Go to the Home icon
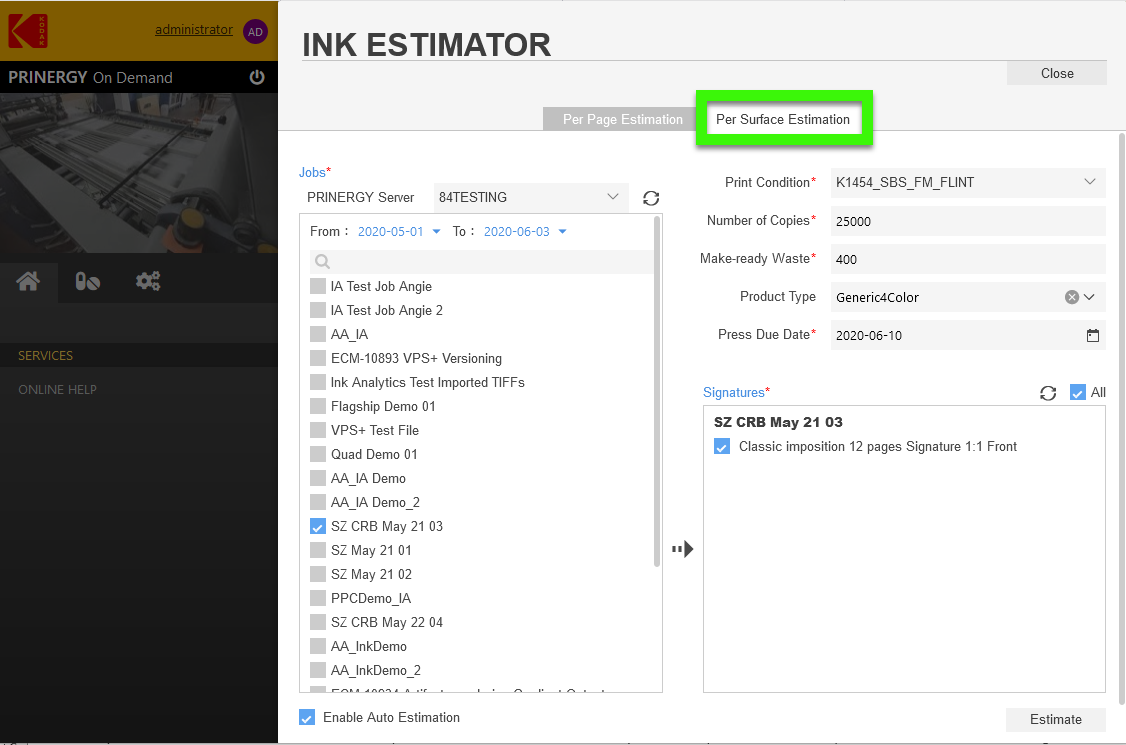This screenshot has width=1126, height=745. [28, 281]
